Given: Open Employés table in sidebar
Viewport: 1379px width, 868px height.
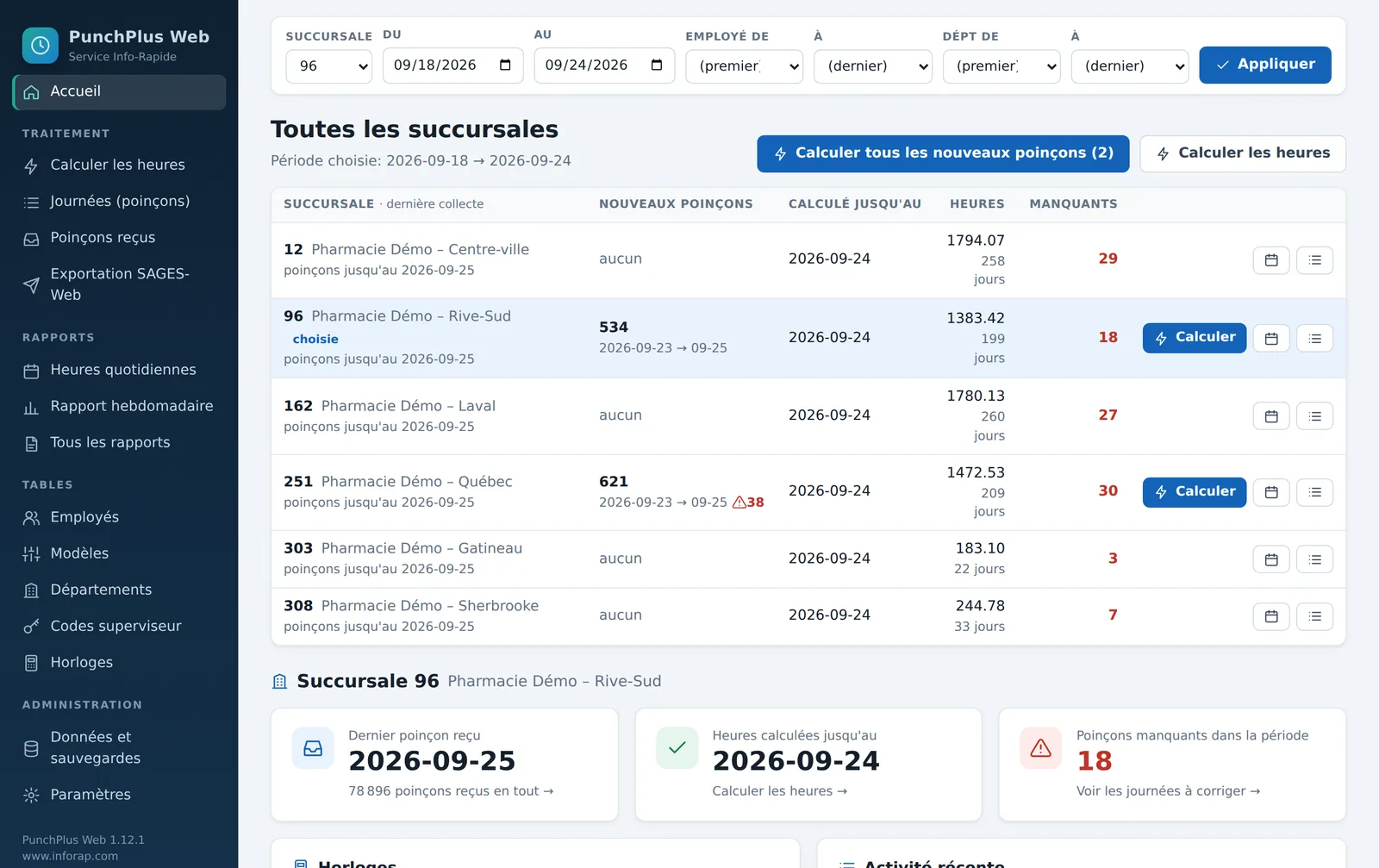Looking at the screenshot, I should click(x=119, y=518).
